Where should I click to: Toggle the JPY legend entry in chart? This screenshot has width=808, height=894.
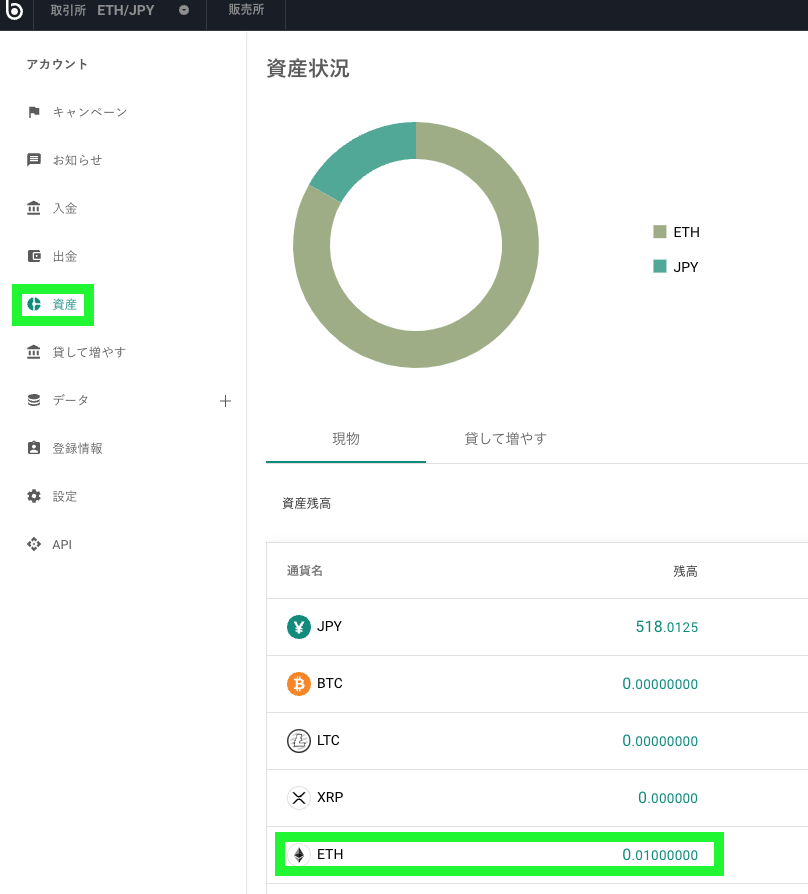(x=675, y=267)
